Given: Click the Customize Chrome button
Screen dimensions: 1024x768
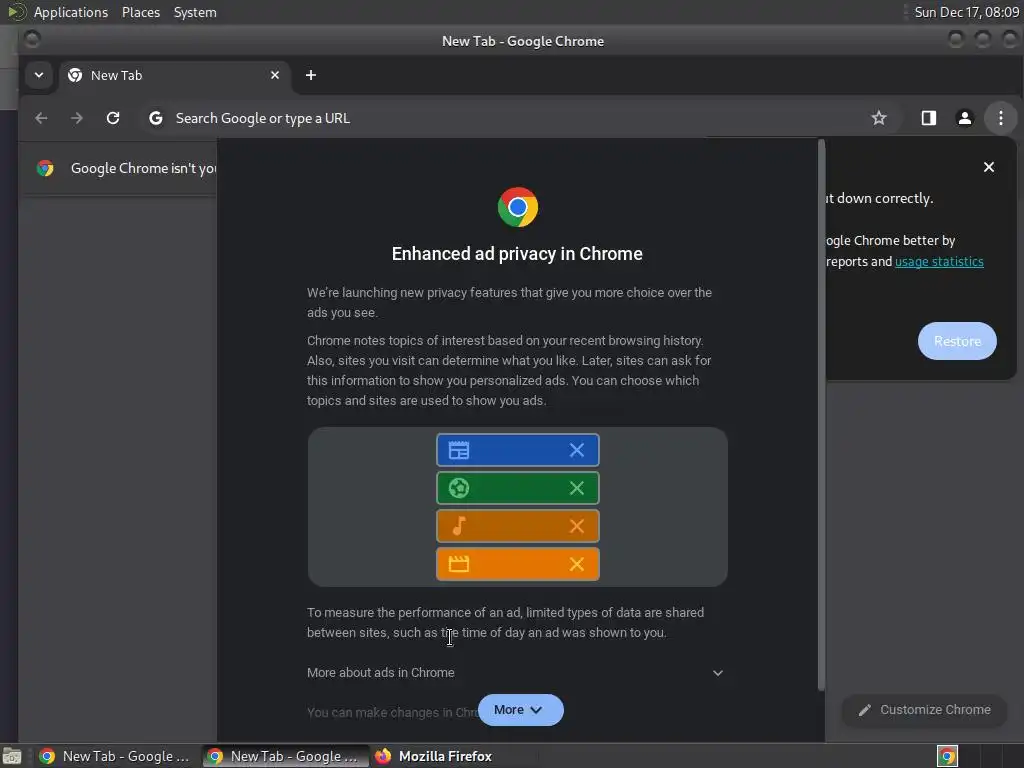Looking at the screenshot, I should tap(925, 710).
